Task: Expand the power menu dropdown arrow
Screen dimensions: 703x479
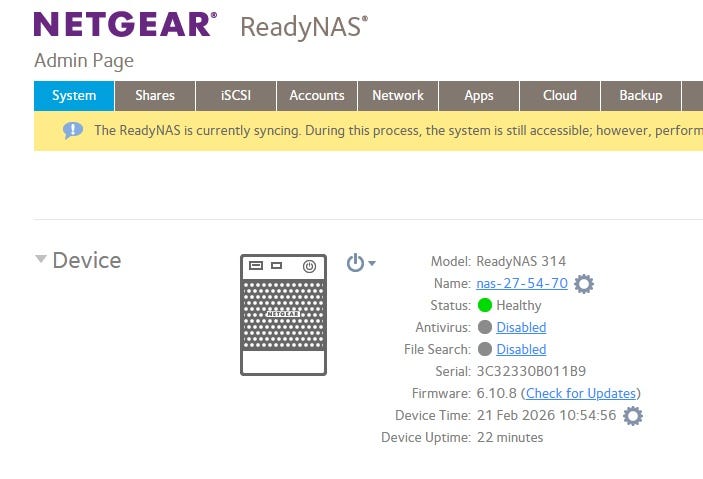Action: [372, 263]
